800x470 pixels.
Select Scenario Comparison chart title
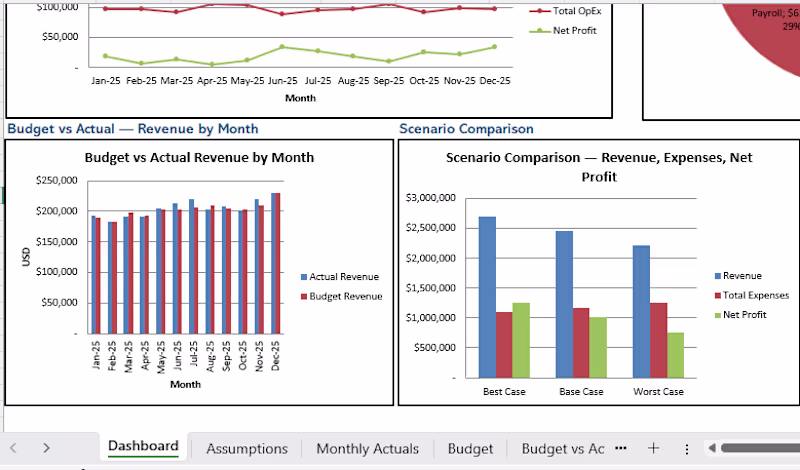click(599, 167)
